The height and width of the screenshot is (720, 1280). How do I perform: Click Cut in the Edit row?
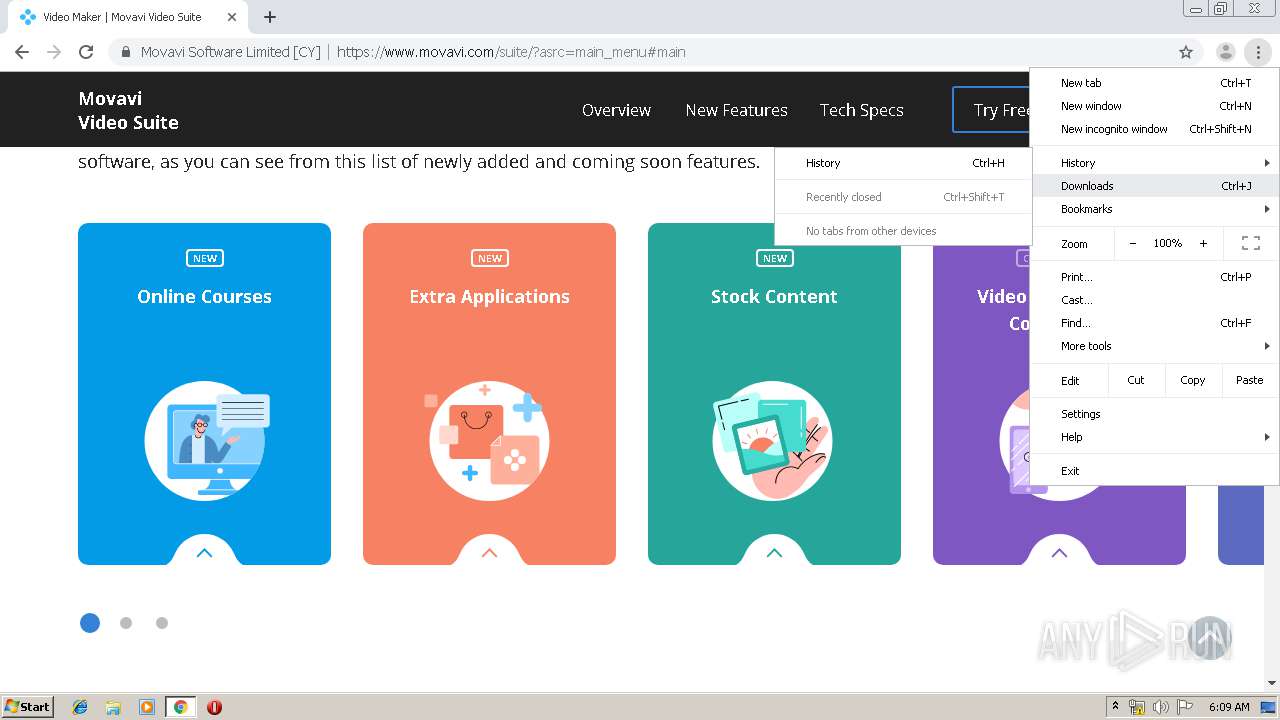[1136, 380]
